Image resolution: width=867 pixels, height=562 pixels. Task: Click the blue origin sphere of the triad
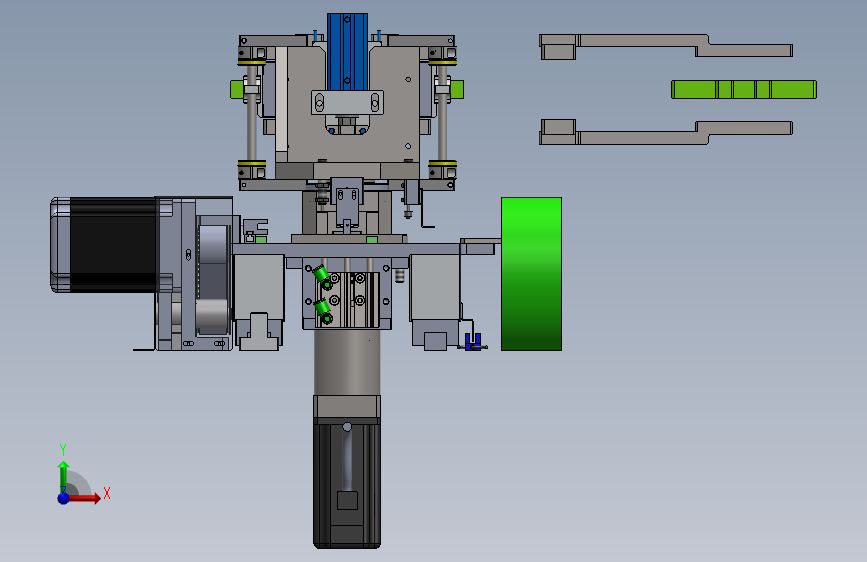click(64, 498)
